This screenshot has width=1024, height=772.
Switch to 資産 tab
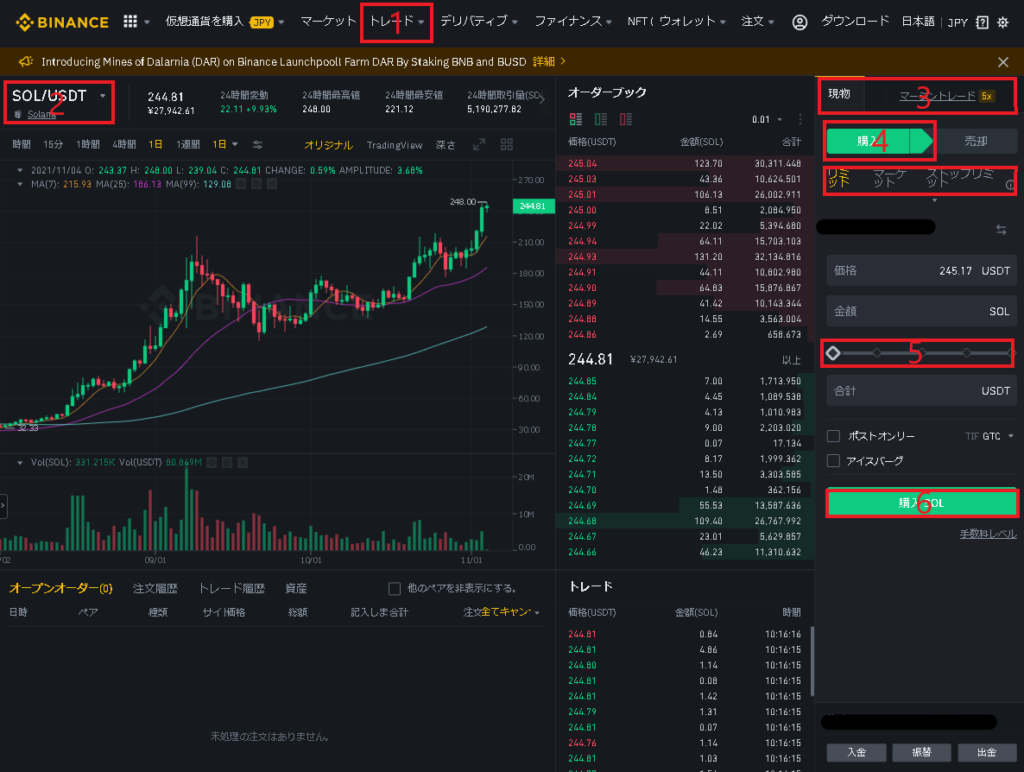296,588
